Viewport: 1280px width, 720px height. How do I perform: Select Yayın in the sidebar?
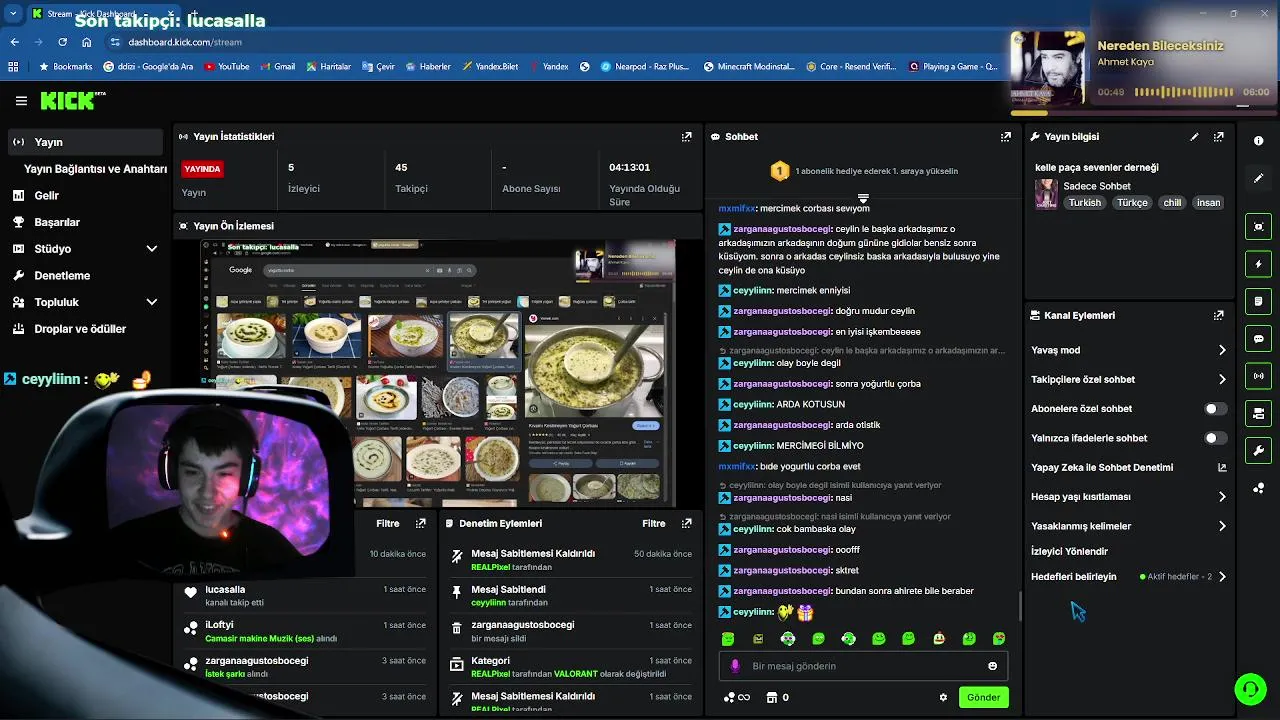pos(85,142)
